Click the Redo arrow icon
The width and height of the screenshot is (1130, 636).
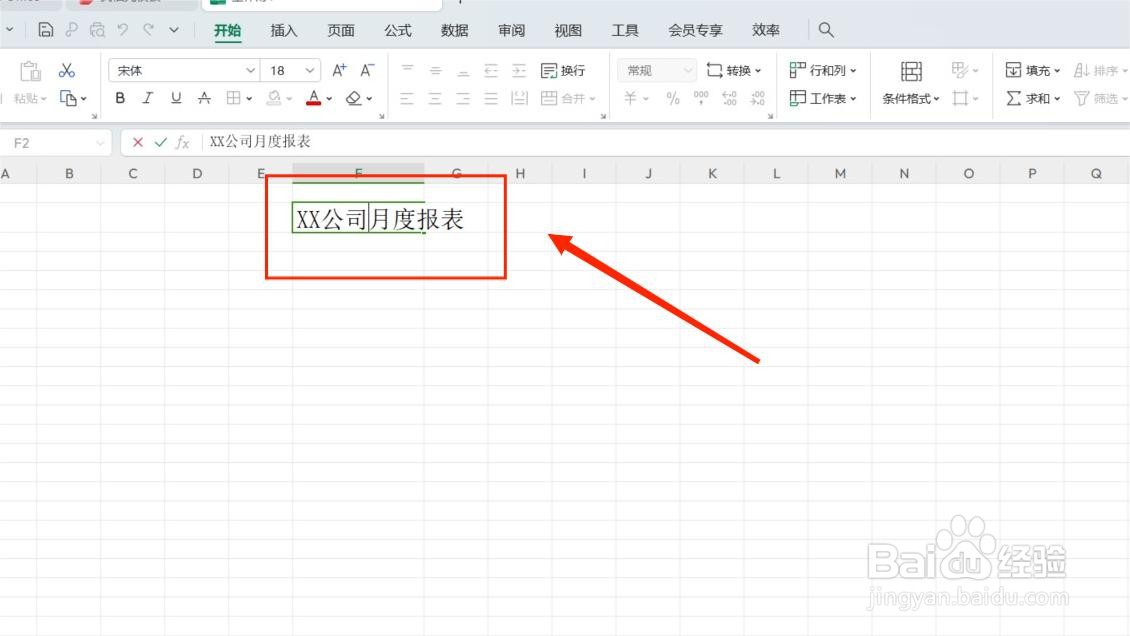point(148,30)
